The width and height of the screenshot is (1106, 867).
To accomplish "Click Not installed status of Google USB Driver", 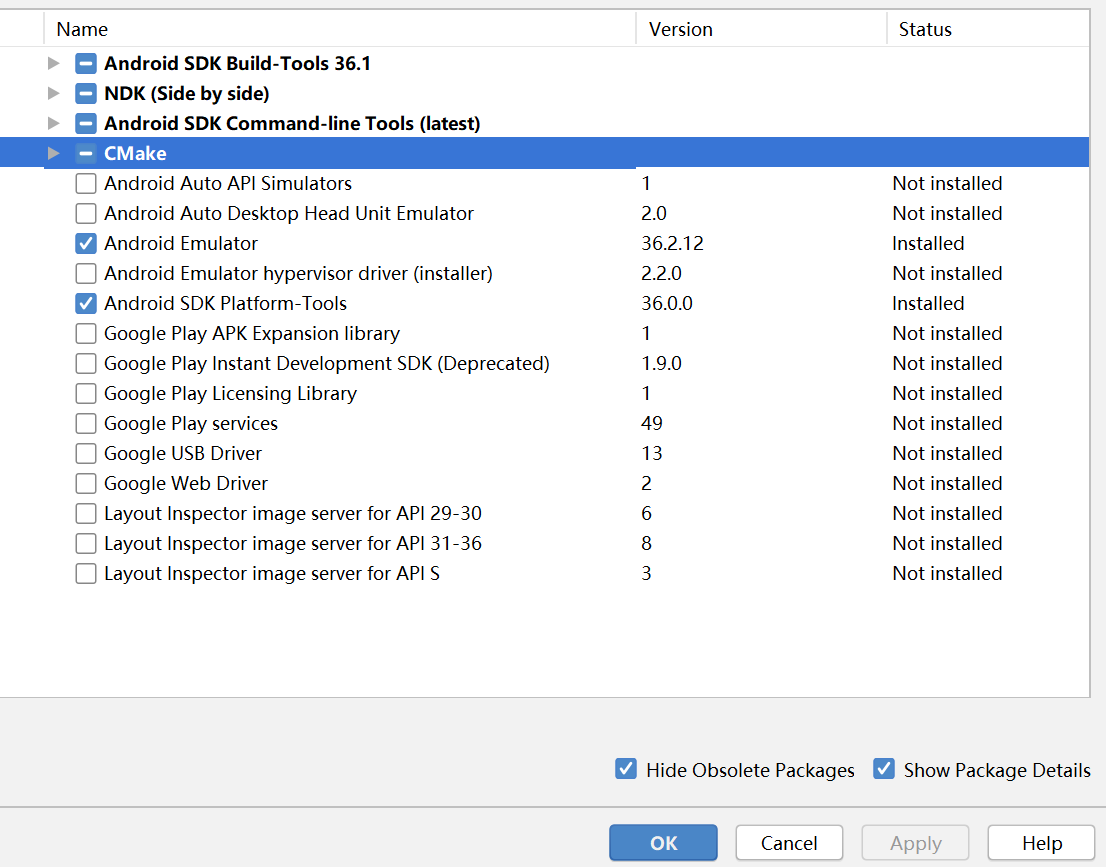I will [947, 453].
